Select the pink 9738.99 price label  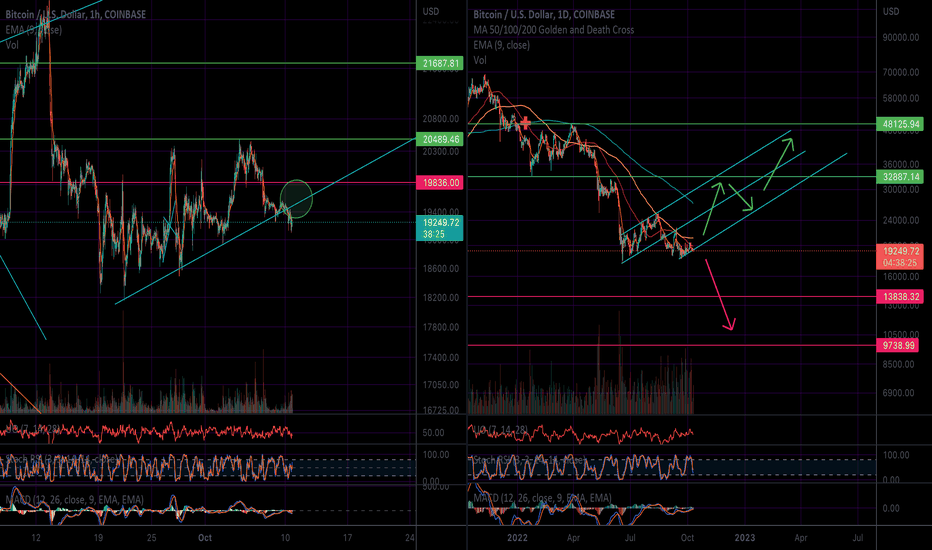[x=900, y=345]
